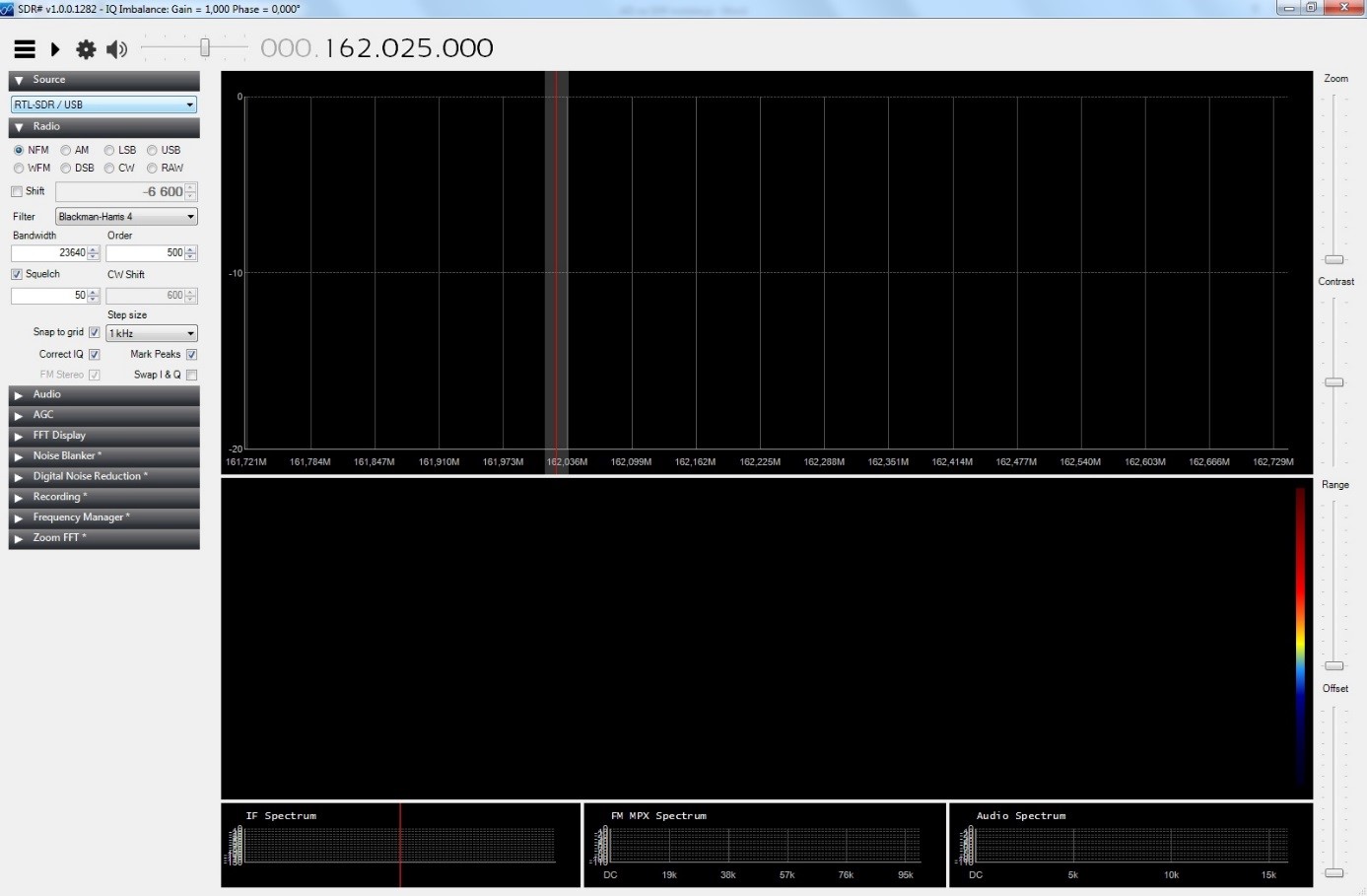Viewport: 1367px width, 896px height.
Task: Collapse the Radio panel arrow
Action: tap(19, 127)
